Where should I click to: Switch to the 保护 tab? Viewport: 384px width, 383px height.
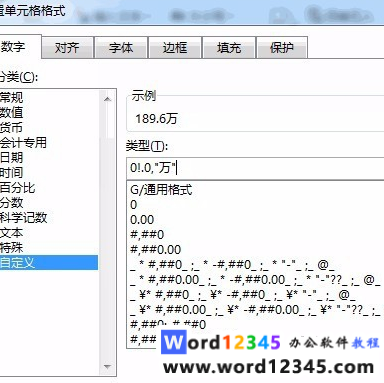tap(282, 48)
